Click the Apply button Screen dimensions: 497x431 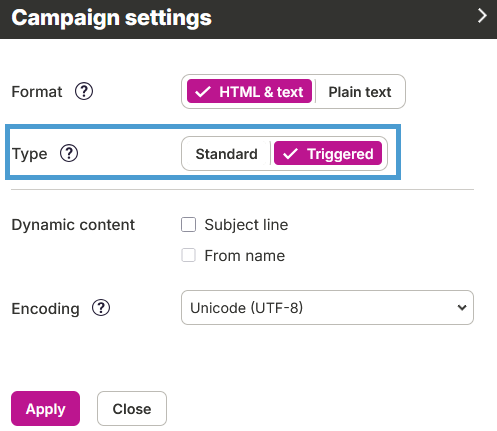click(45, 409)
